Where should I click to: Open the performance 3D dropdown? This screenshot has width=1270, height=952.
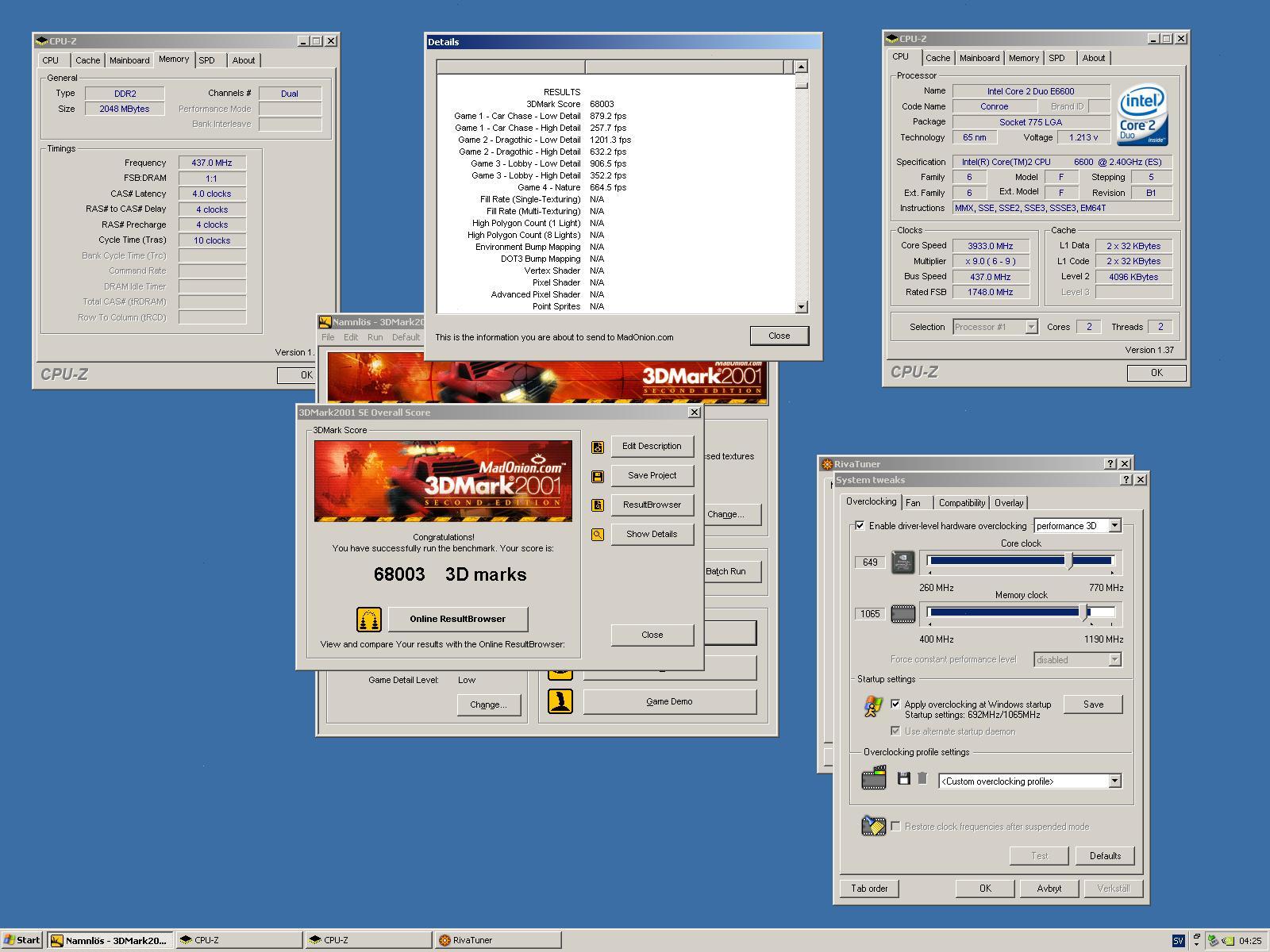pos(1114,526)
